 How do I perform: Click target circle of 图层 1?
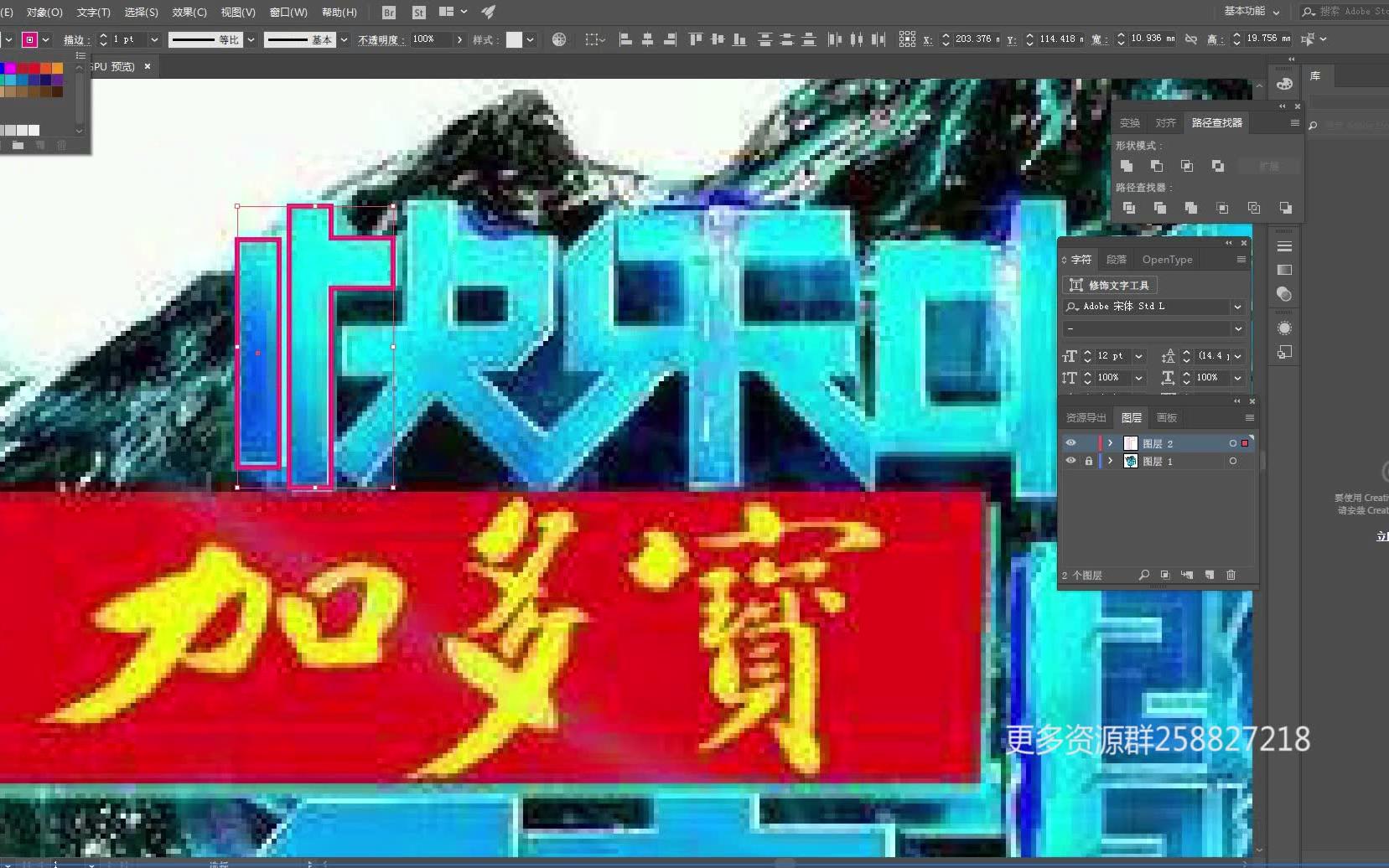1232,461
